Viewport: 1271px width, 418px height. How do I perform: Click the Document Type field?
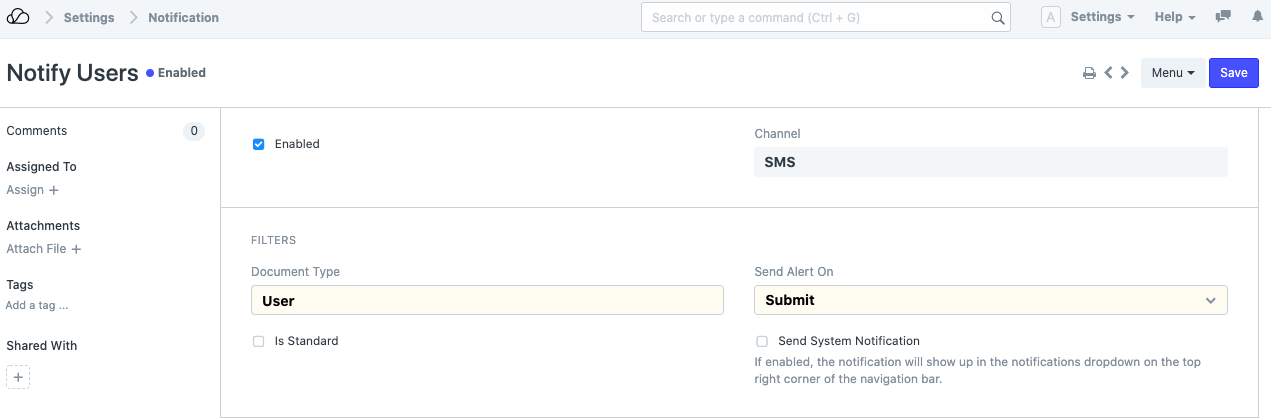(487, 300)
